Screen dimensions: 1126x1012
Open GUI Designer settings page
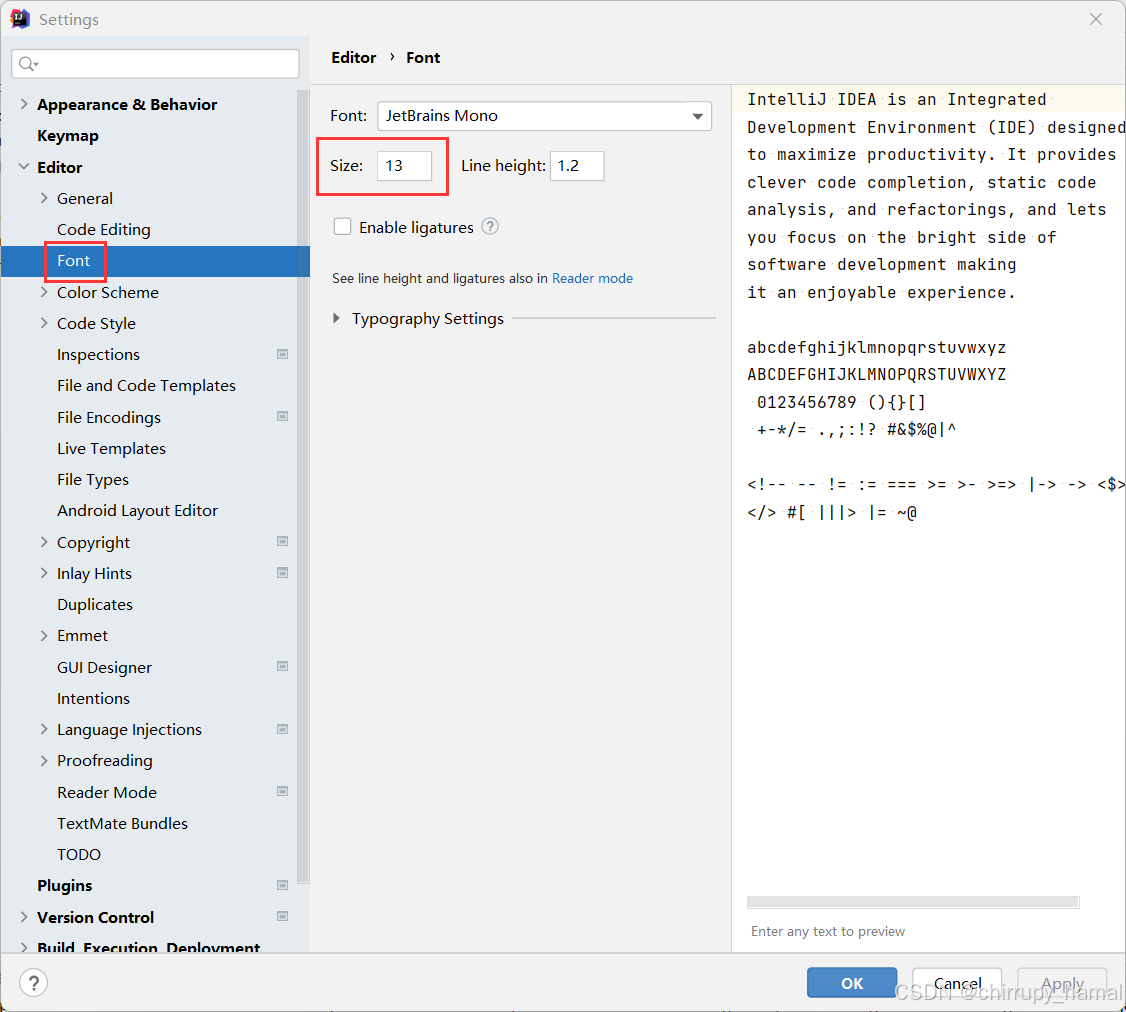click(x=104, y=667)
